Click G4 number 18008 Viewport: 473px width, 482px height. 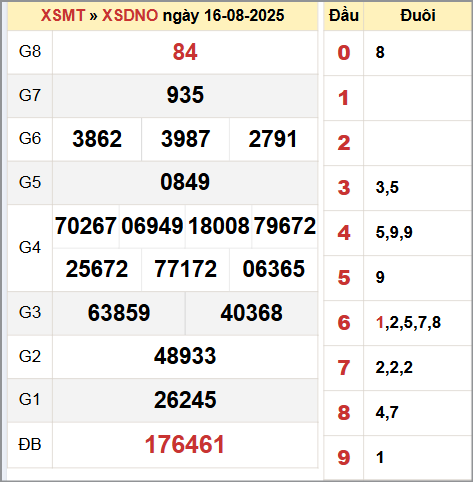219,226
